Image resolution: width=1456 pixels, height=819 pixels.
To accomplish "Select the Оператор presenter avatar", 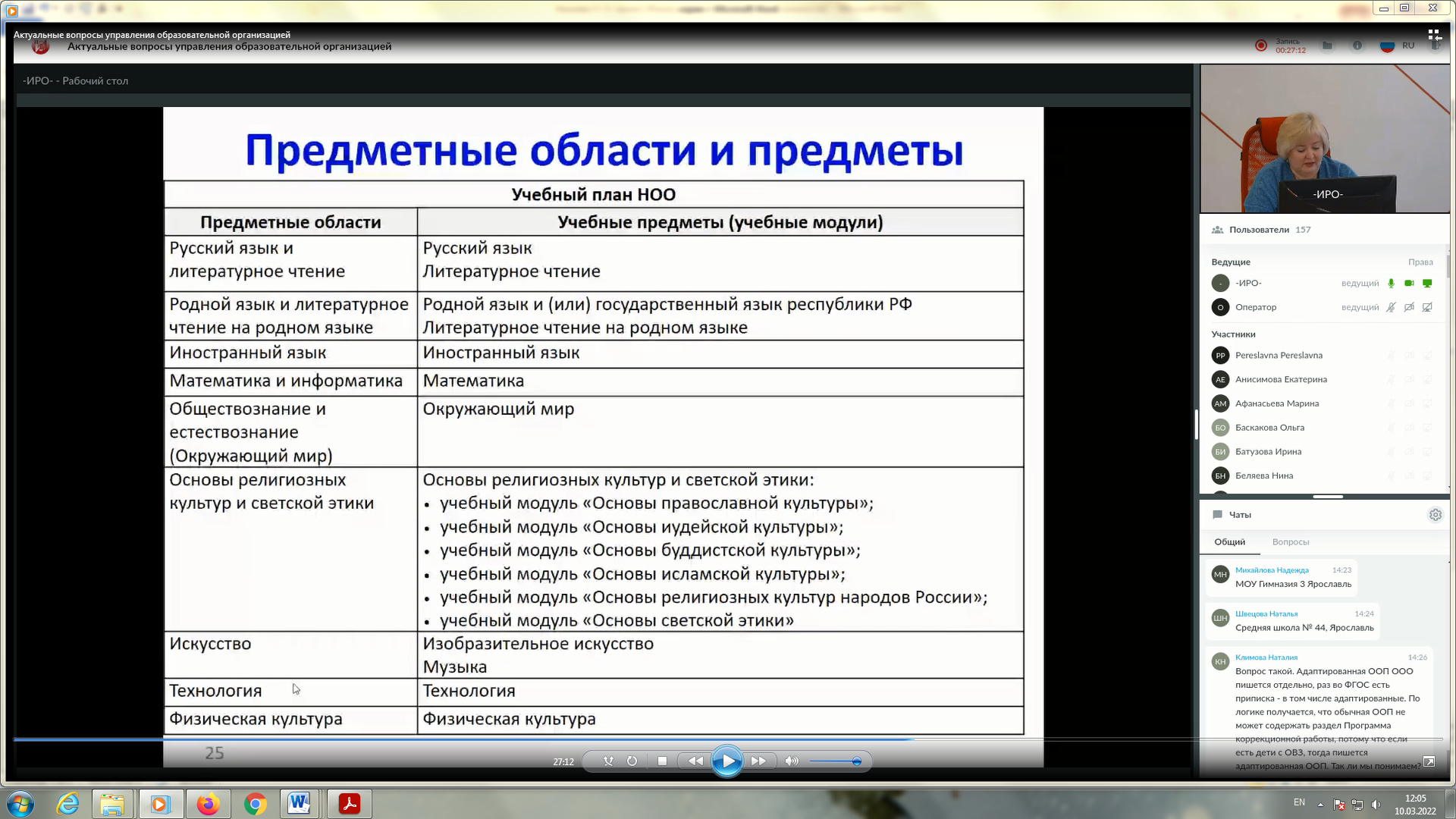I will point(1220,307).
